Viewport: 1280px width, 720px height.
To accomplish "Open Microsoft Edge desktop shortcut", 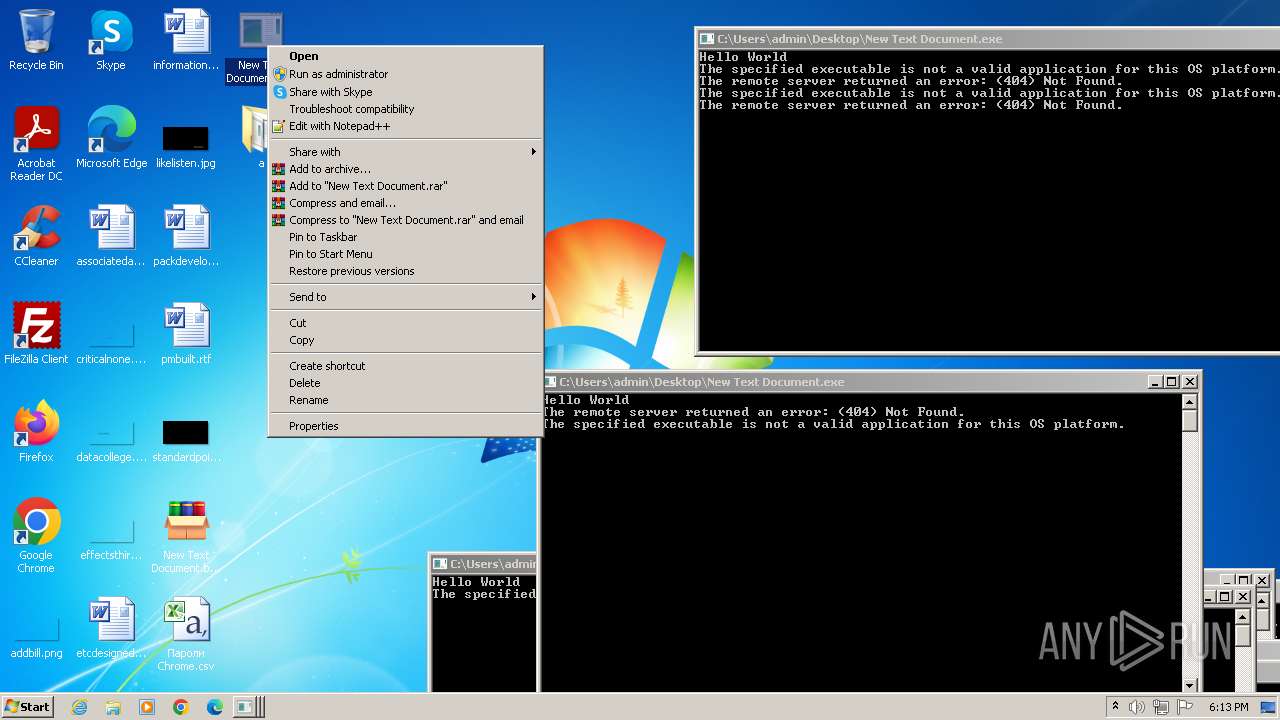I will pos(111,138).
